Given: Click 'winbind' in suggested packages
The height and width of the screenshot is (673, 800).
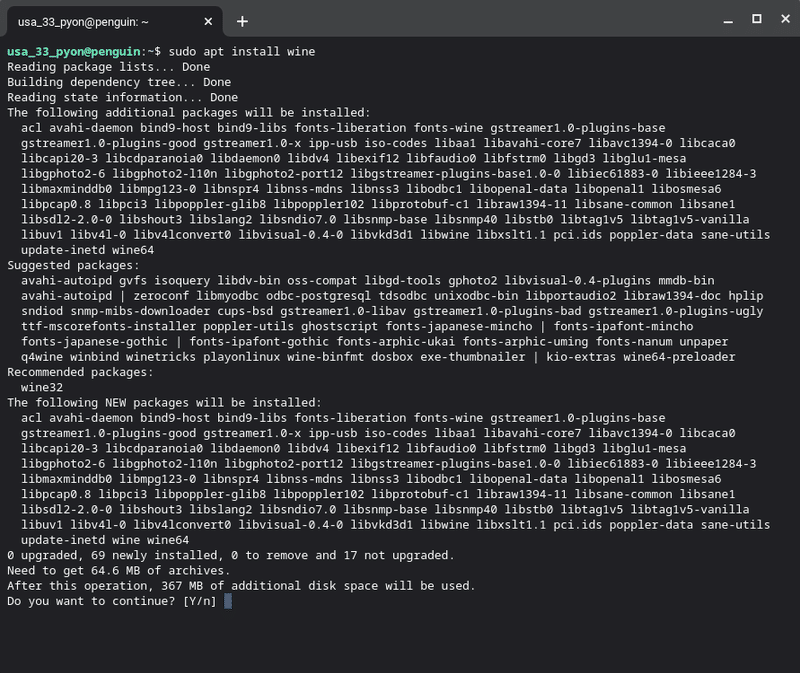Looking at the screenshot, I should [x=94, y=357].
